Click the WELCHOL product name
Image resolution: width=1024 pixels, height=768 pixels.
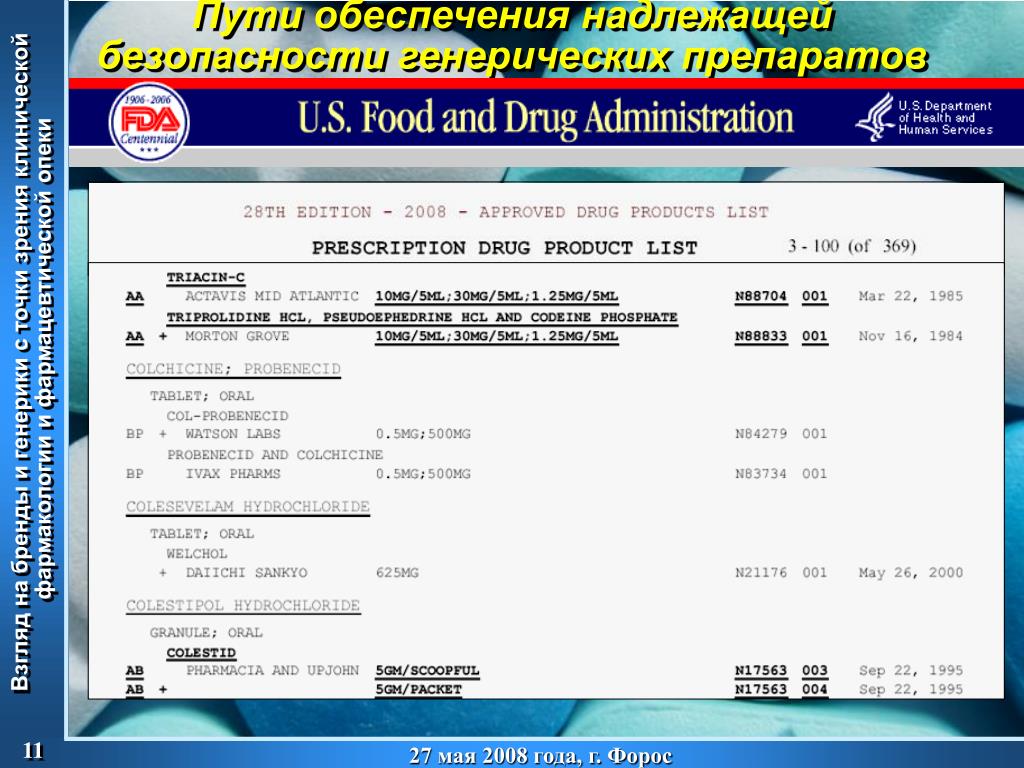(197, 554)
